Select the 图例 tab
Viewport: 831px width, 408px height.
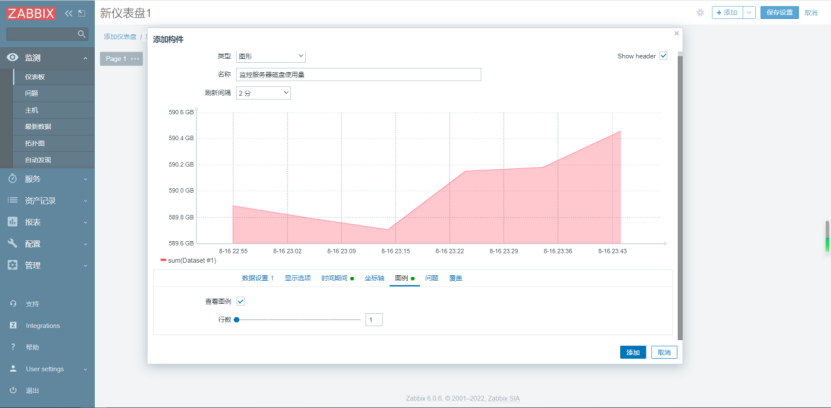coord(404,278)
